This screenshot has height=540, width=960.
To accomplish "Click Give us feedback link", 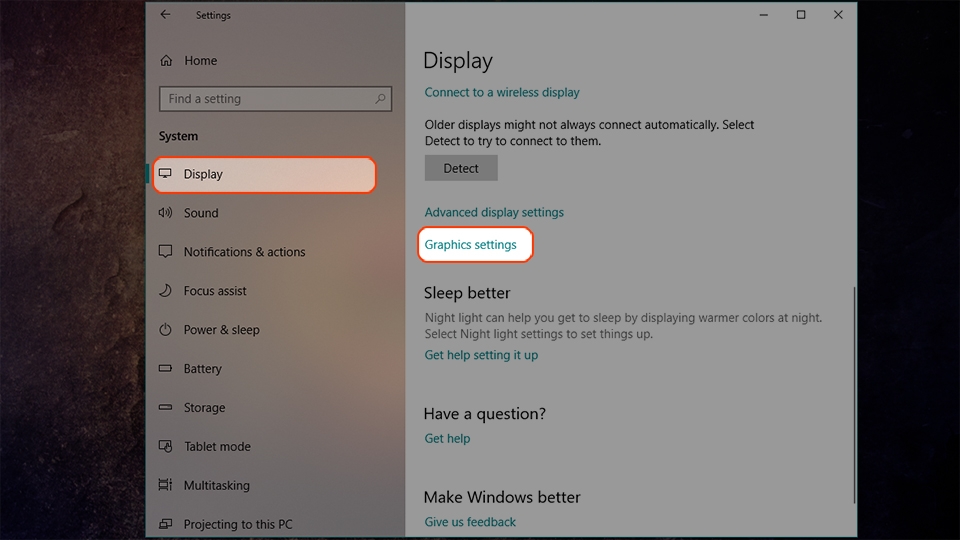I will pyautogui.click(x=470, y=522).
